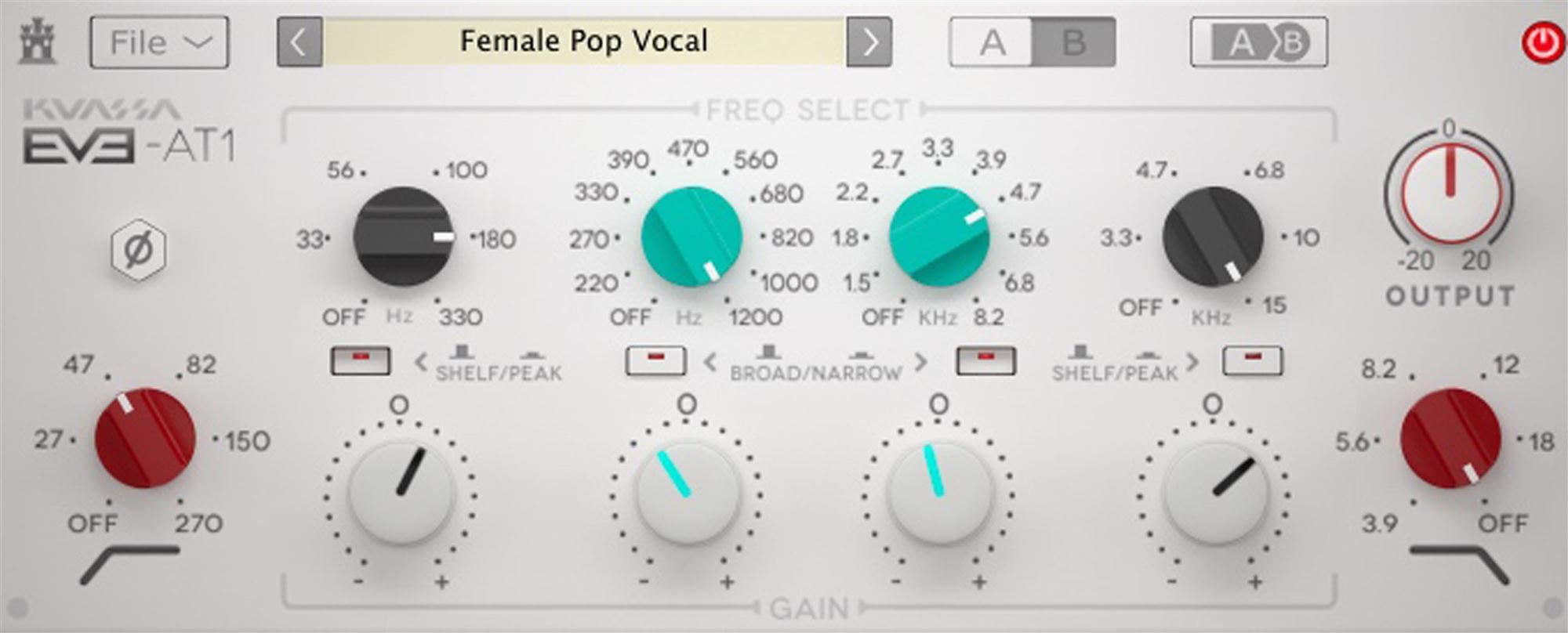The width and height of the screenshot is (1568, 633).
Task: Click the low-mid gain knob with teal pointer
Action: (688, 492)
